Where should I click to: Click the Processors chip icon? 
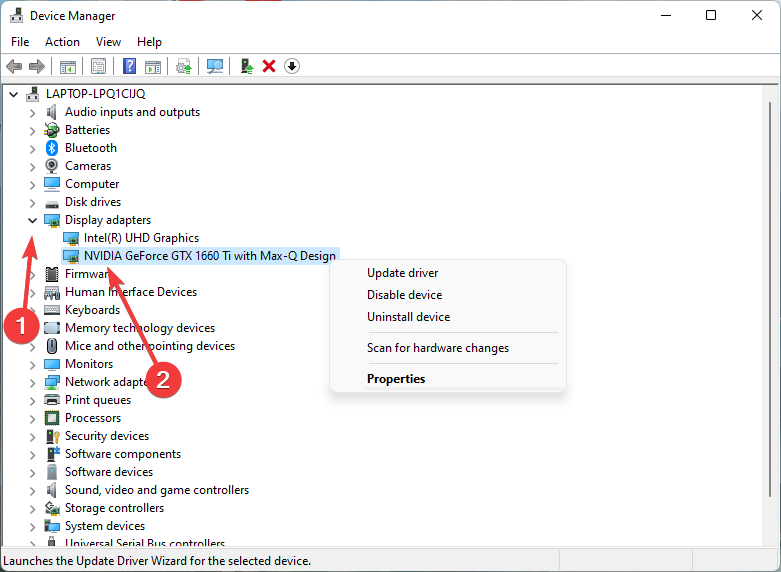pos(52,418)
